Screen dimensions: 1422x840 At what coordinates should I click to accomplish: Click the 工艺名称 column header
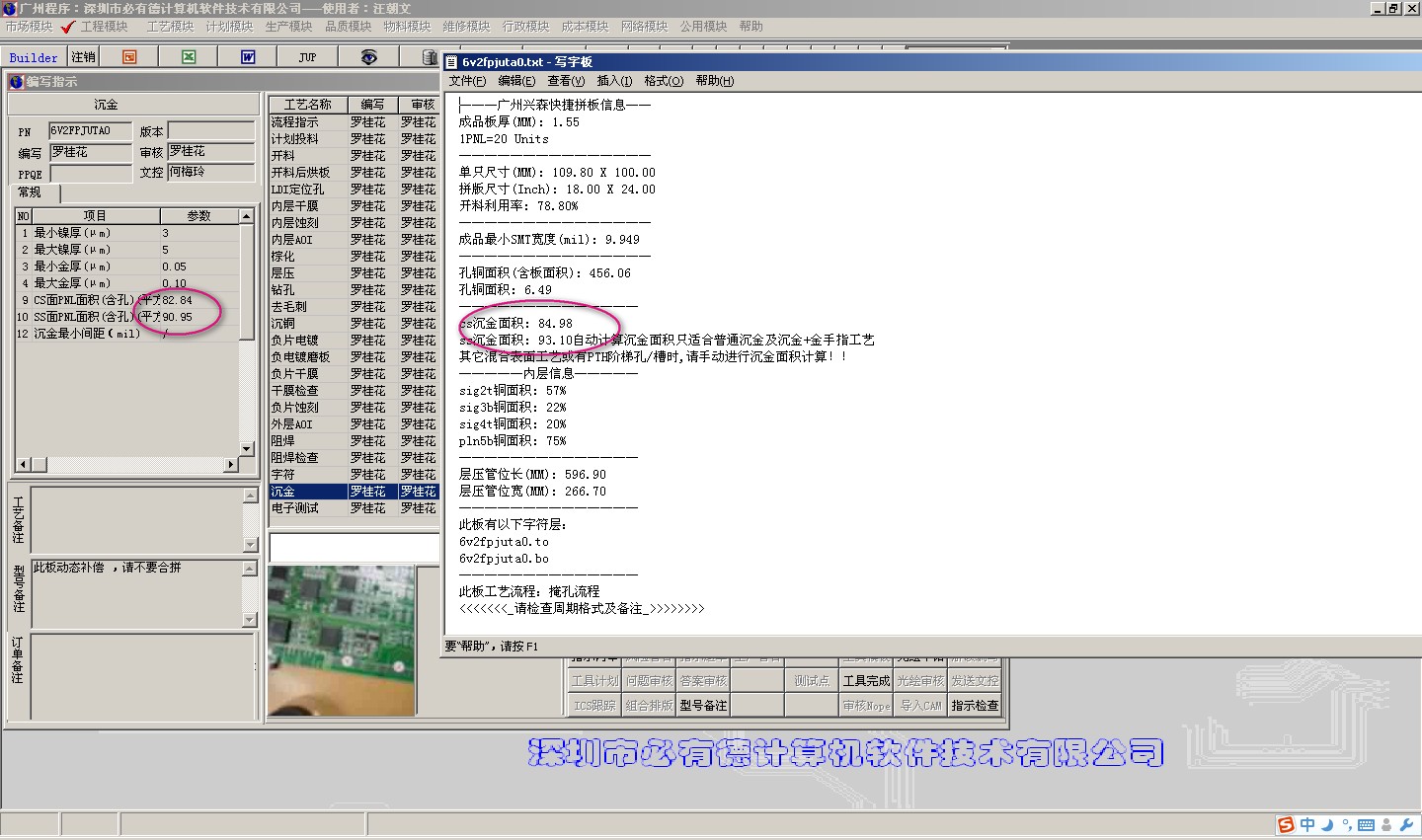click(308, 105)
